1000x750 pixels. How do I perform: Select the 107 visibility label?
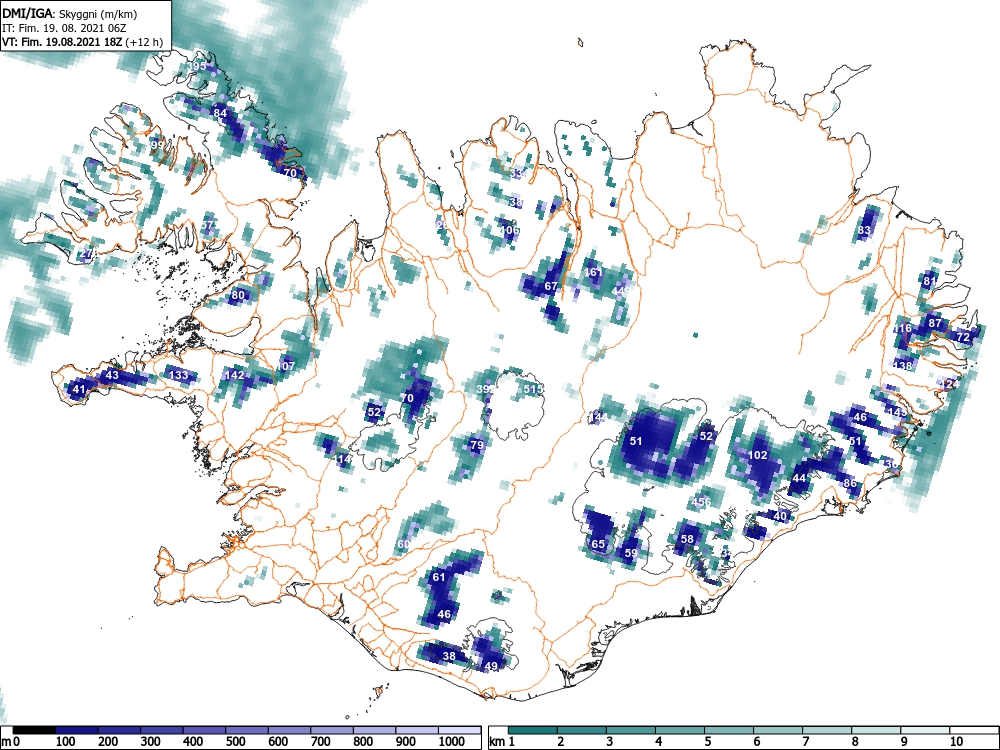click(x=286, y=366)
